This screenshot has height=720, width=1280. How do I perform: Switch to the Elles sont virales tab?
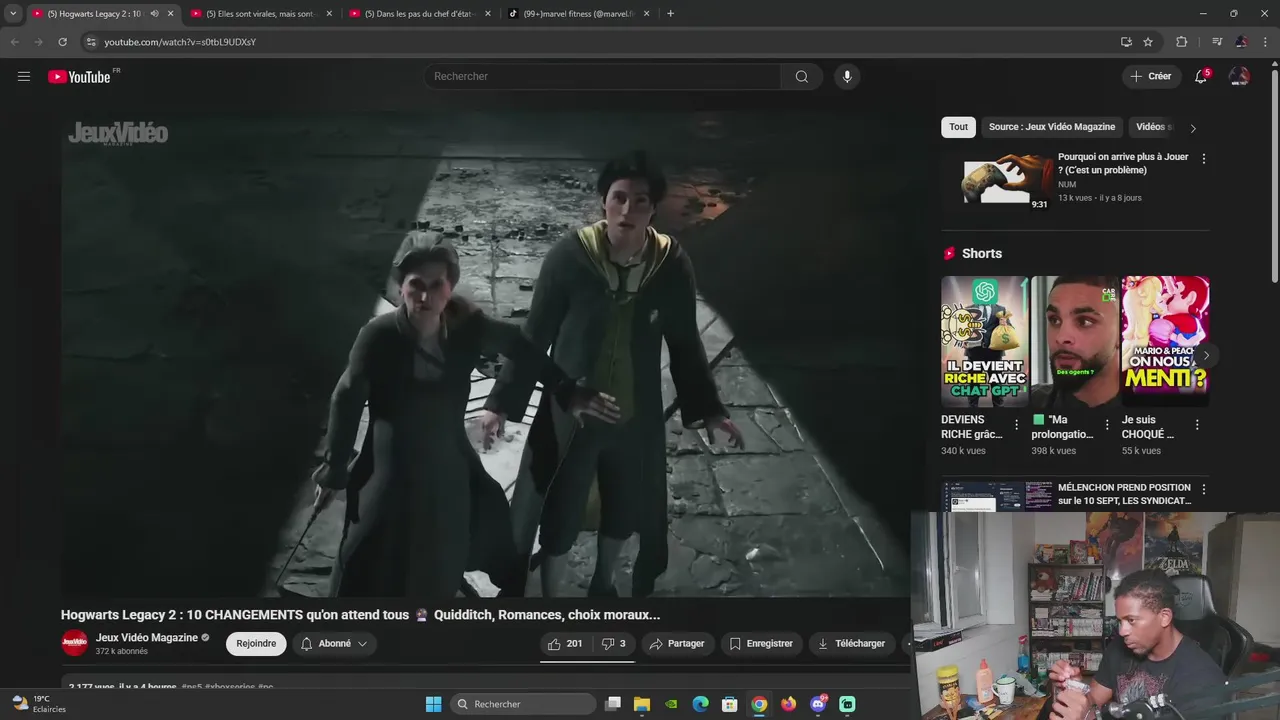coord(260,14)
